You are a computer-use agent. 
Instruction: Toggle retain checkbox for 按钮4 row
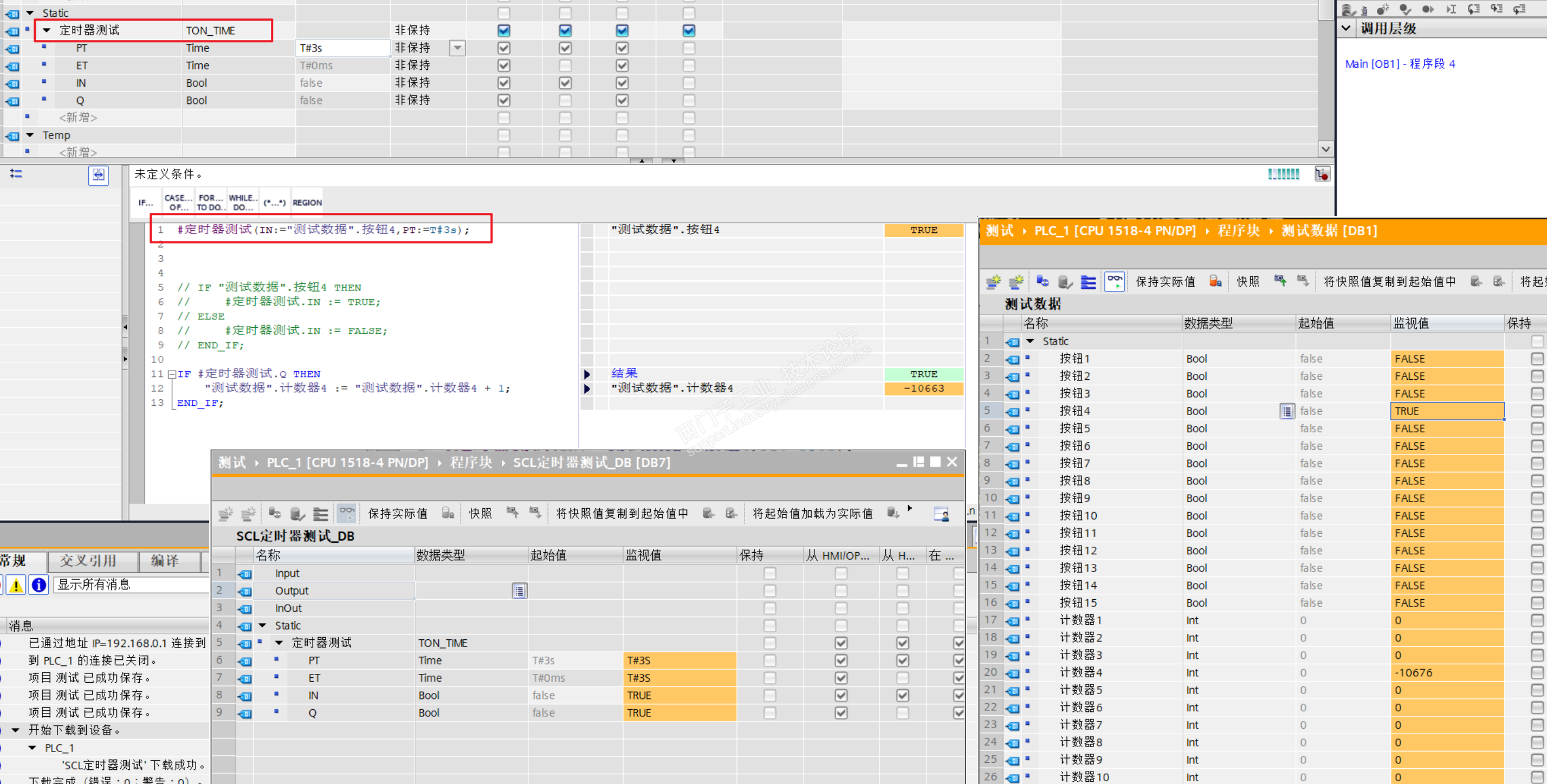pyautogui.click(x=1537, y=411)
